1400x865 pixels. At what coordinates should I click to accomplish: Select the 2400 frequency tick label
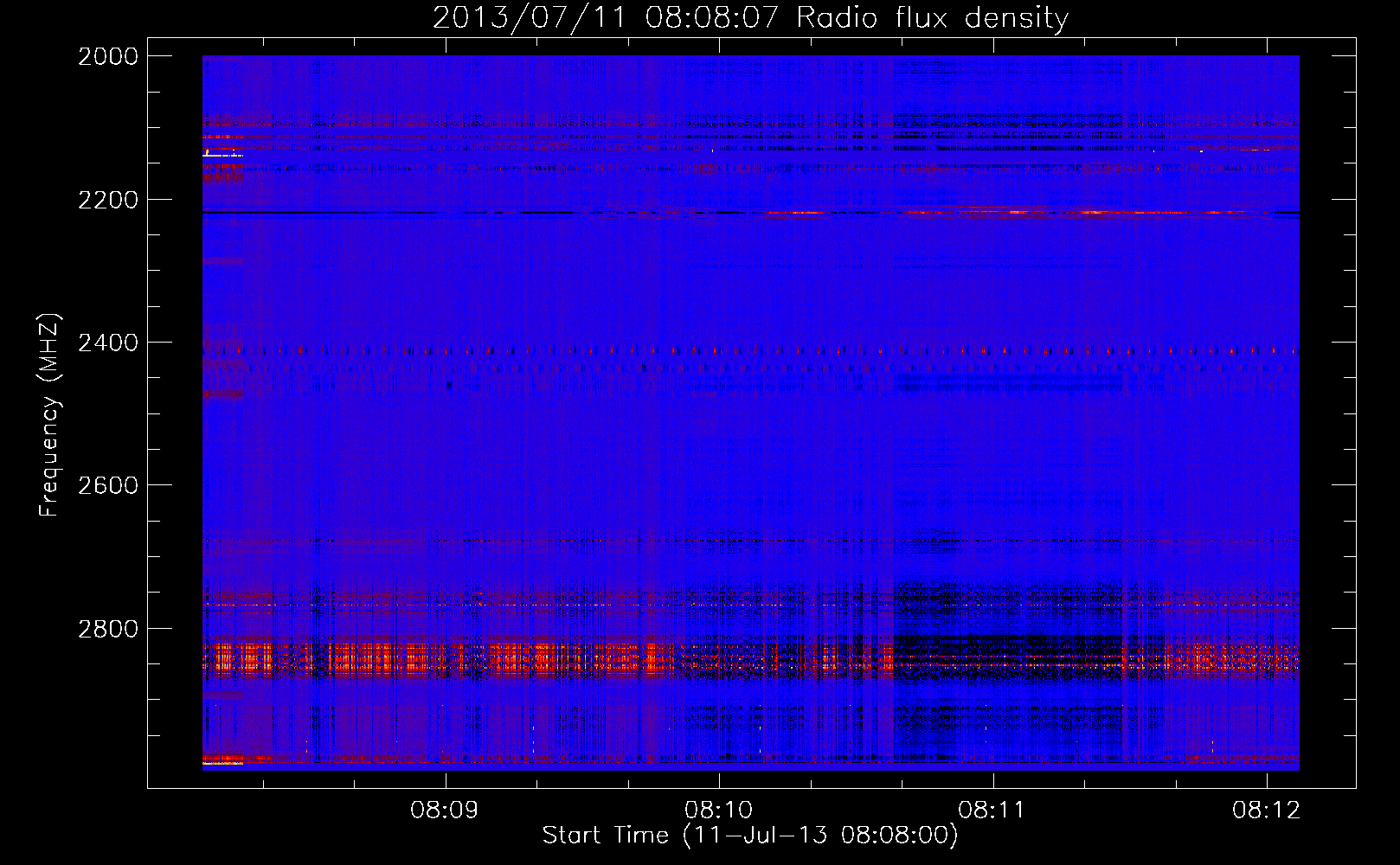[108, 343]
